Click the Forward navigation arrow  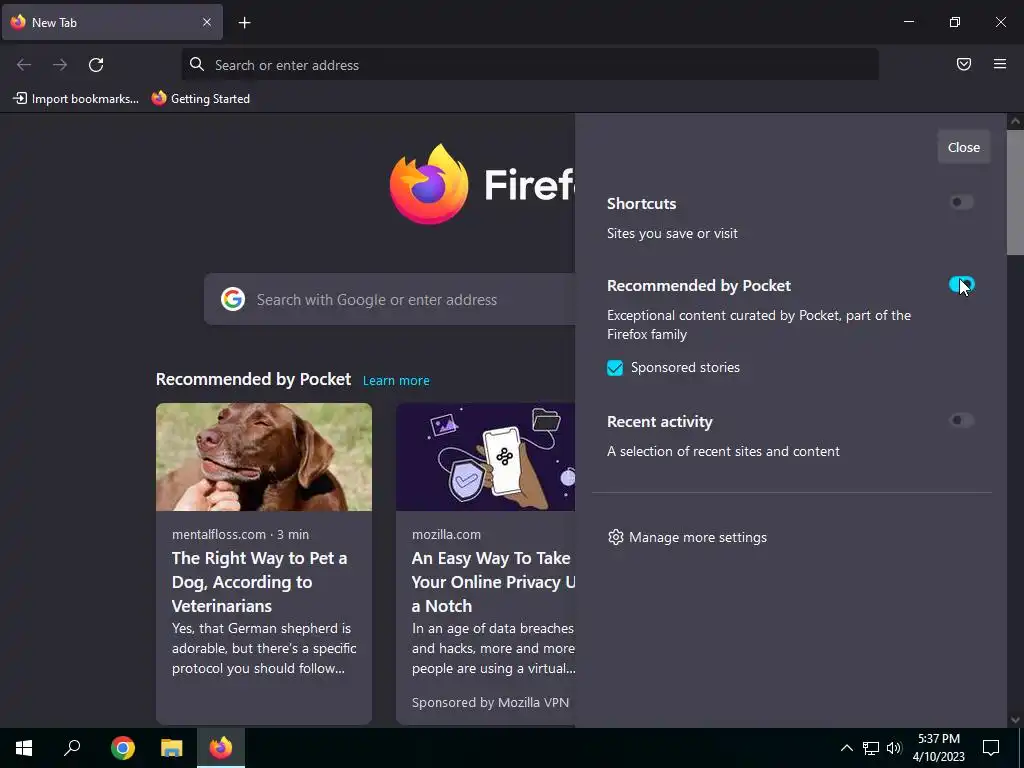click(60, 65)
